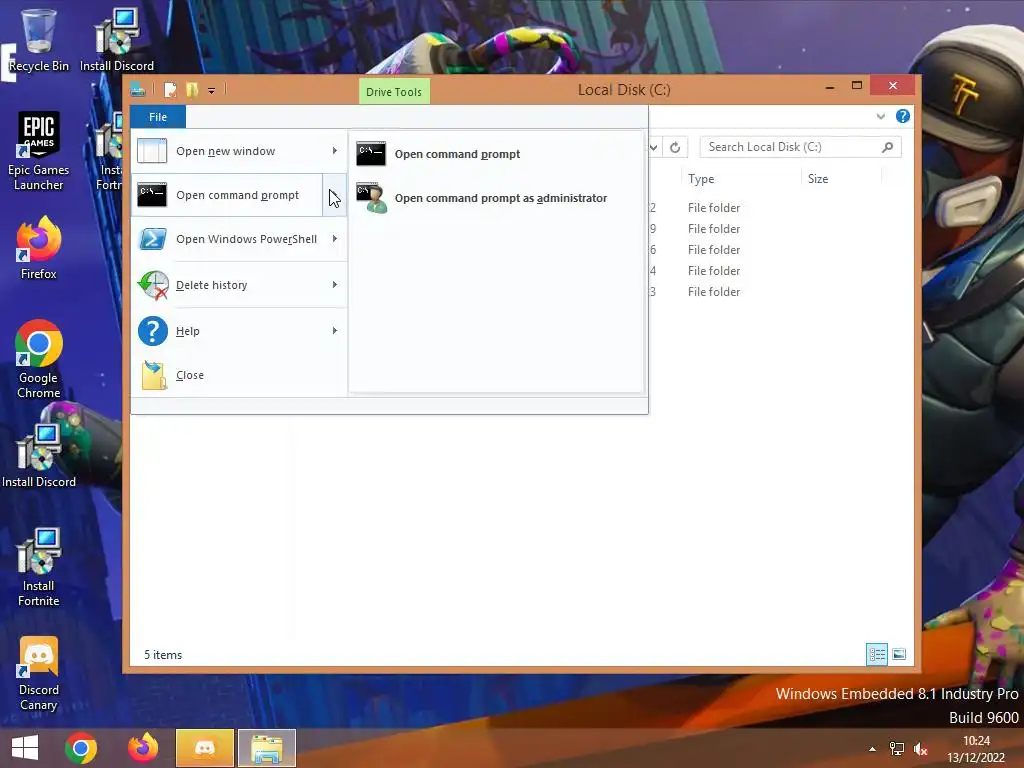Click the drive system icon in title bar
The width and height of the screenshot is (1024, 768).
tap(138, 89)
